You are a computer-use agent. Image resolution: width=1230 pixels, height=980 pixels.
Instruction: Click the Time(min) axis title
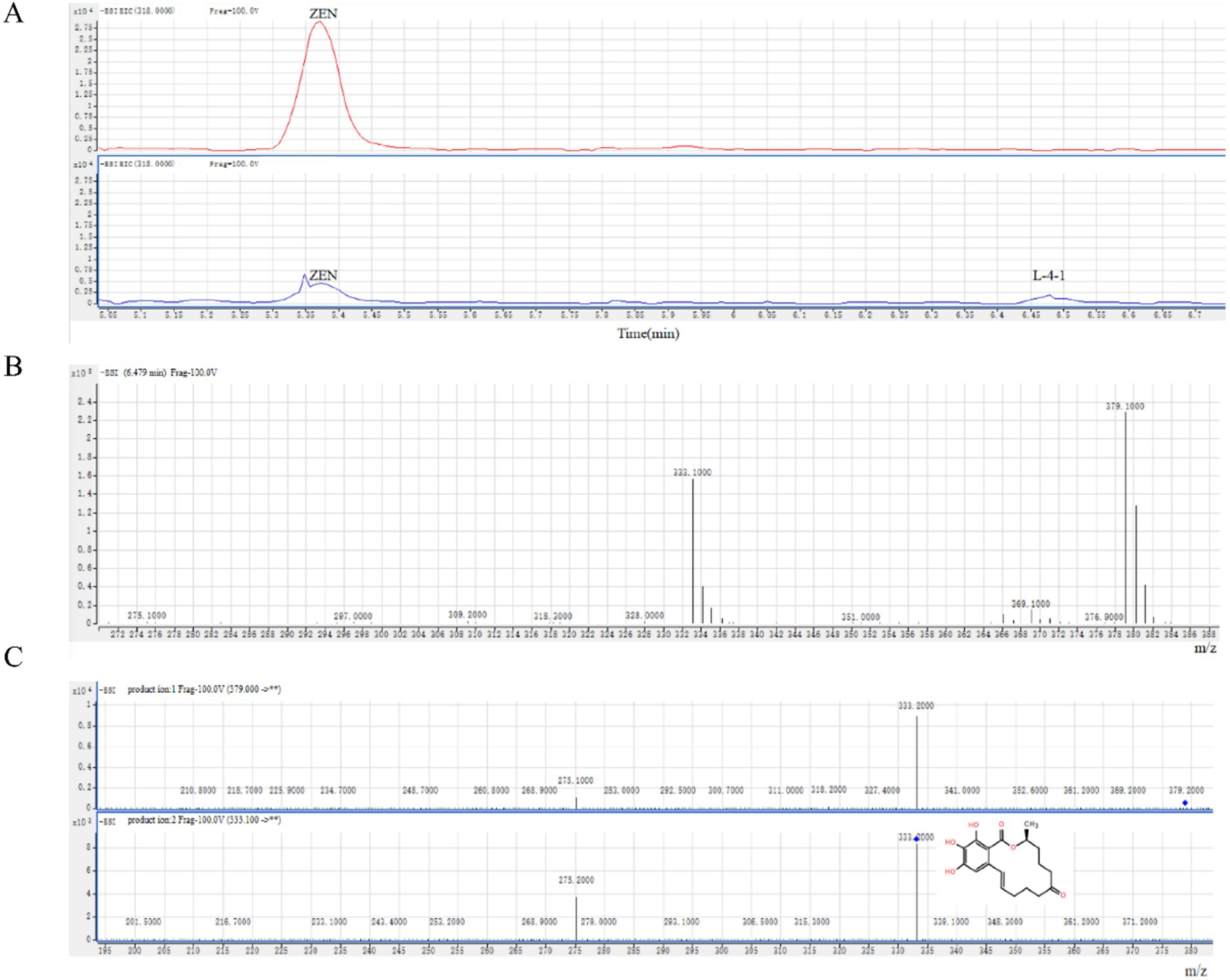[648, 333]
